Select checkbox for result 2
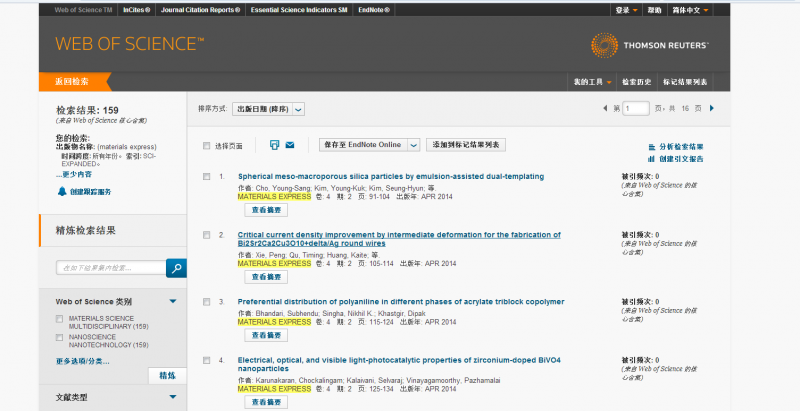This screenshot has height=411, width=800. pos(207,235)
